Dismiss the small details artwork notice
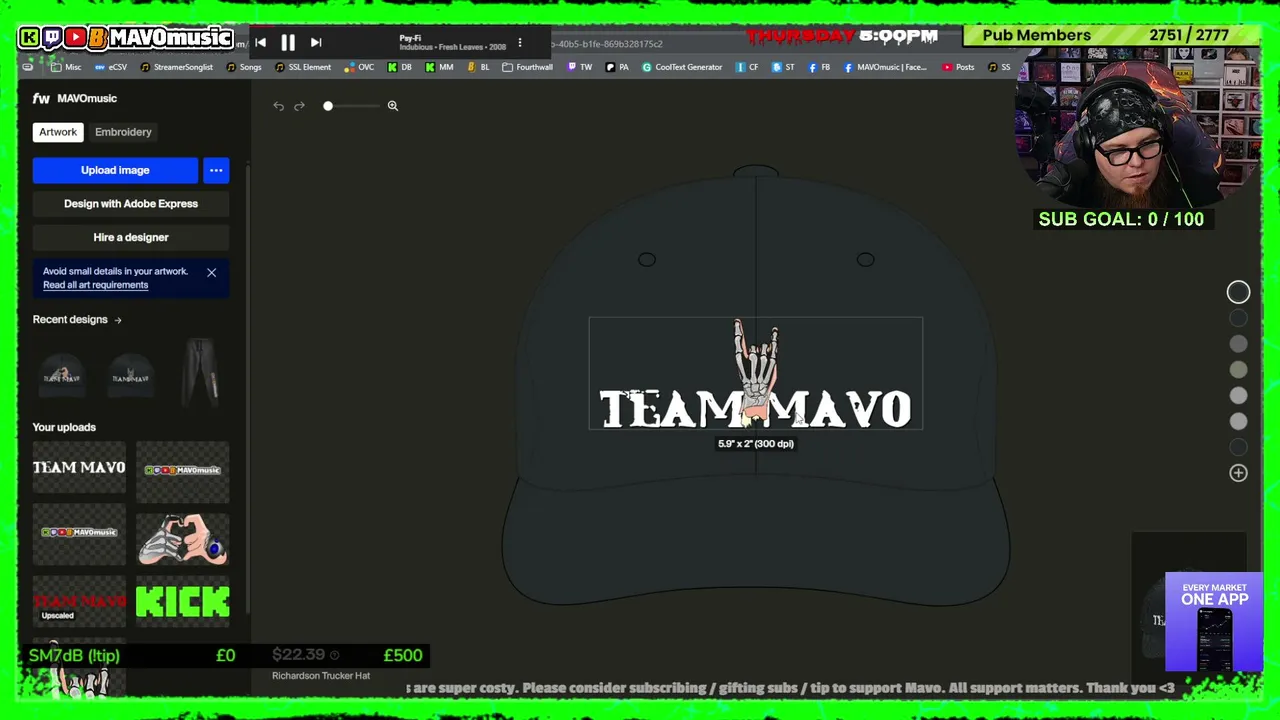Viewport: 1280px width, 720px height. click(x=211, y=272)
